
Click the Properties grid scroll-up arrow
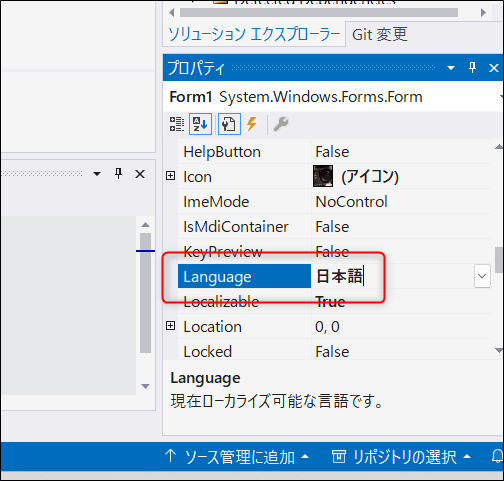point(499,146)
